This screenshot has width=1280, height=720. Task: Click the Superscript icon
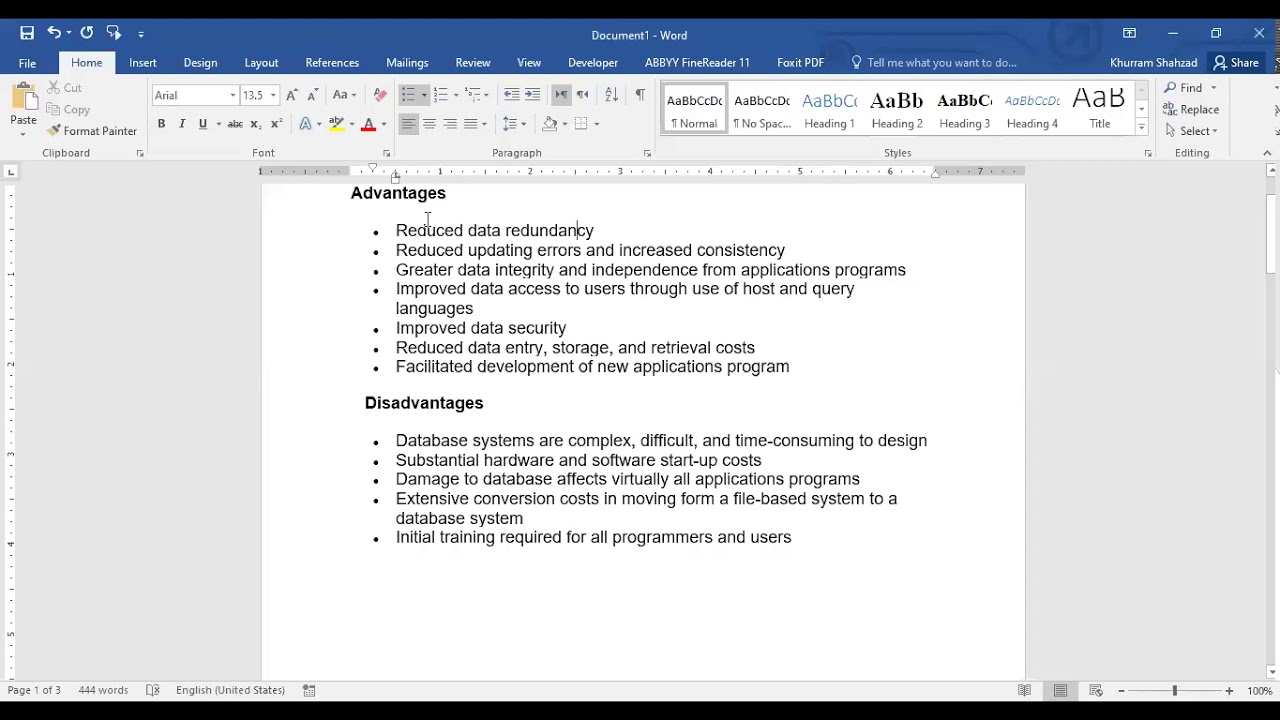(276, 124)
